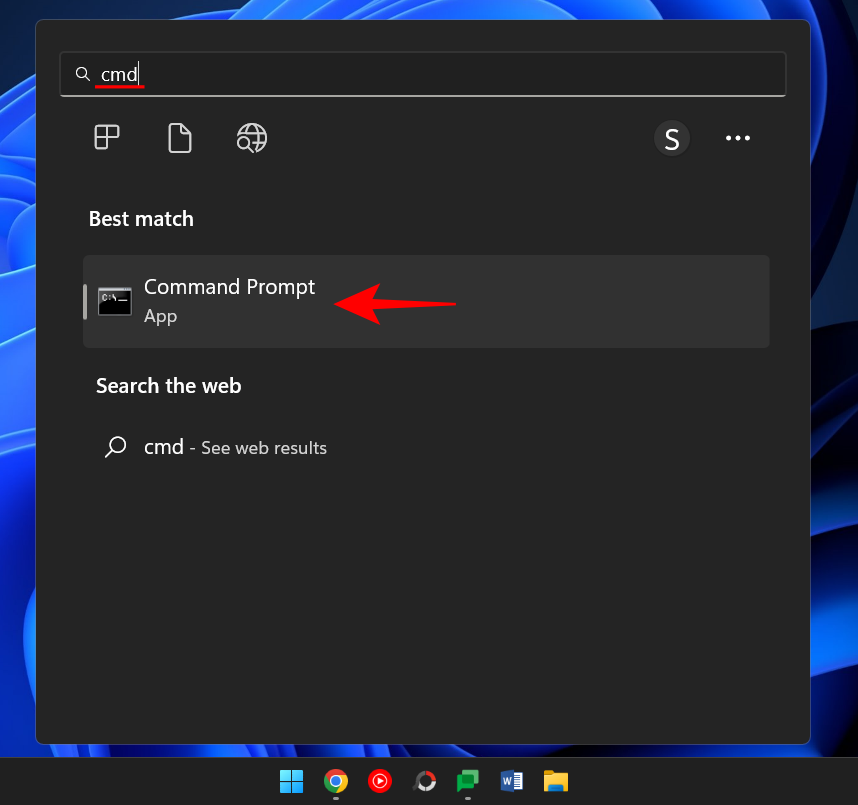Expand the three-dot more options menu
Screen dimensions: 858x805
(738, 139)
